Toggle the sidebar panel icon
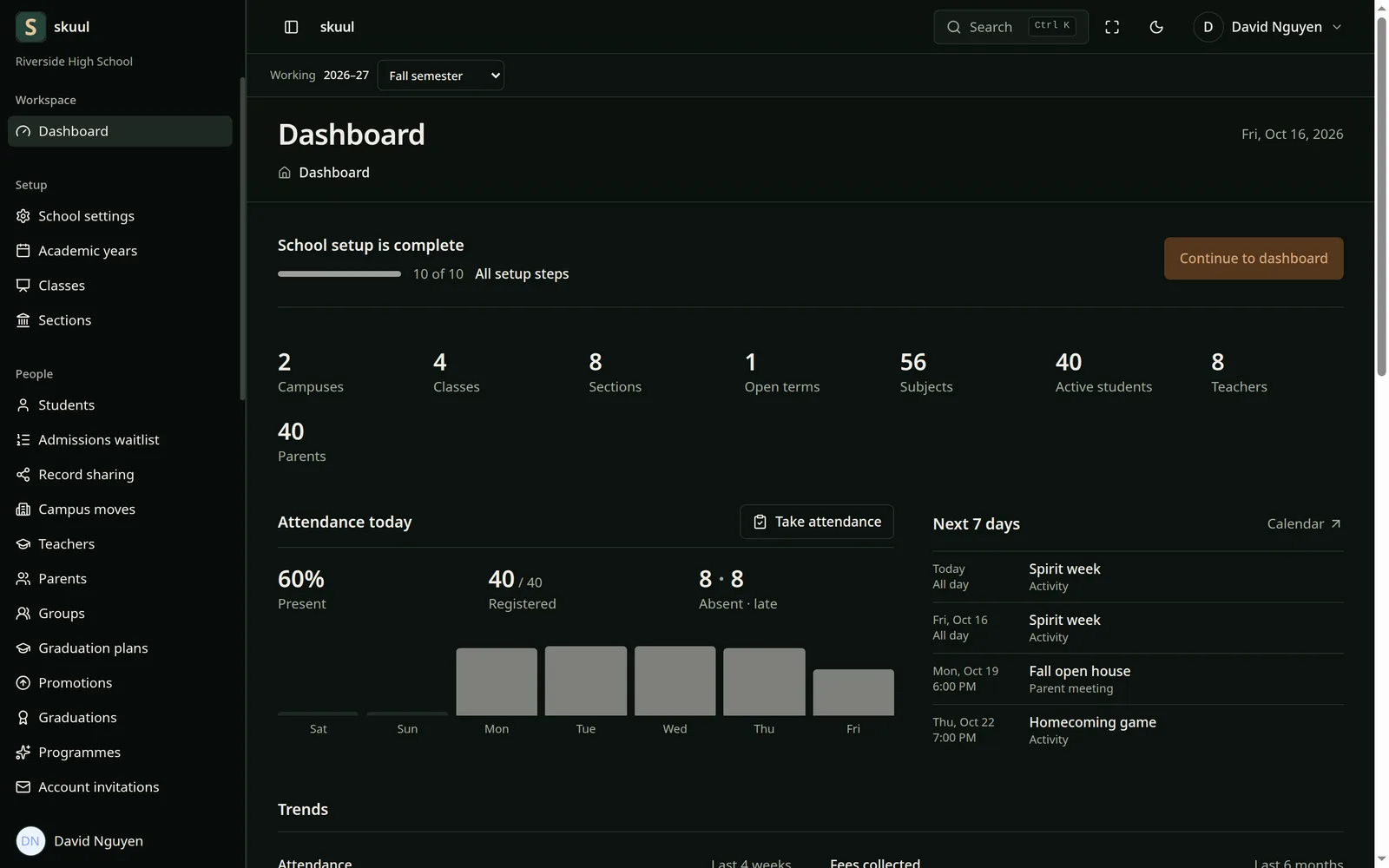Viewport: 1389px width, 868px height. (292, 27)
